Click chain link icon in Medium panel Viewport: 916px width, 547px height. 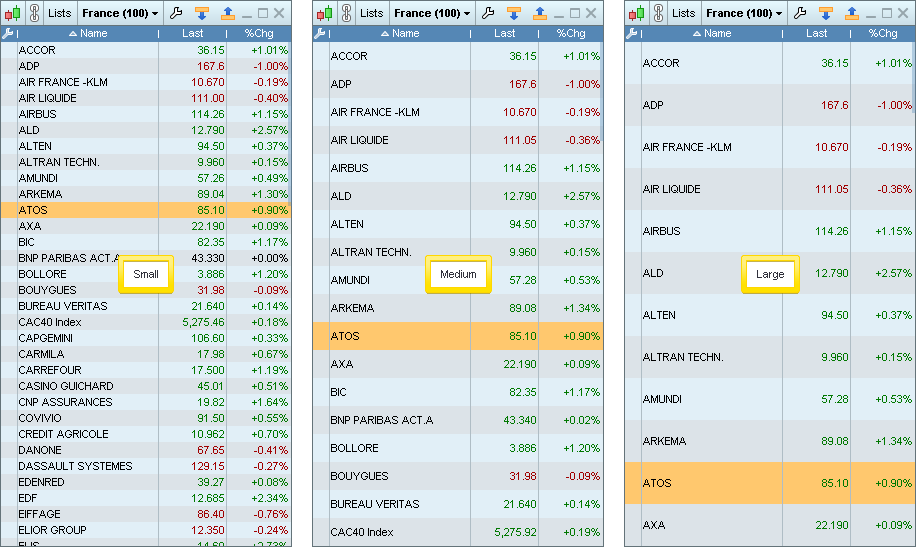pyautogui.click(x=346, y=14)
